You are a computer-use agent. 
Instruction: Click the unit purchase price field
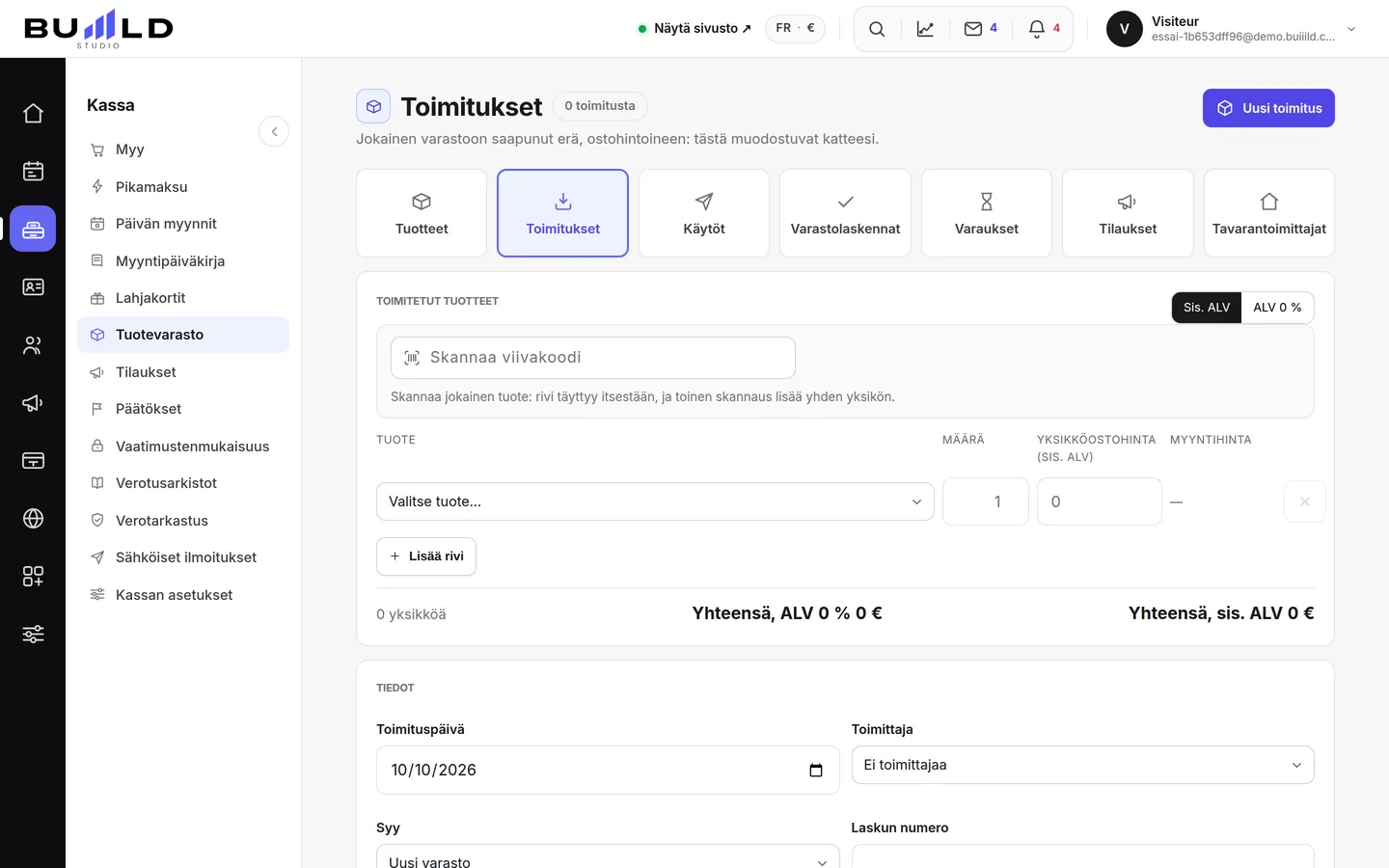[x=1099, y=502]
